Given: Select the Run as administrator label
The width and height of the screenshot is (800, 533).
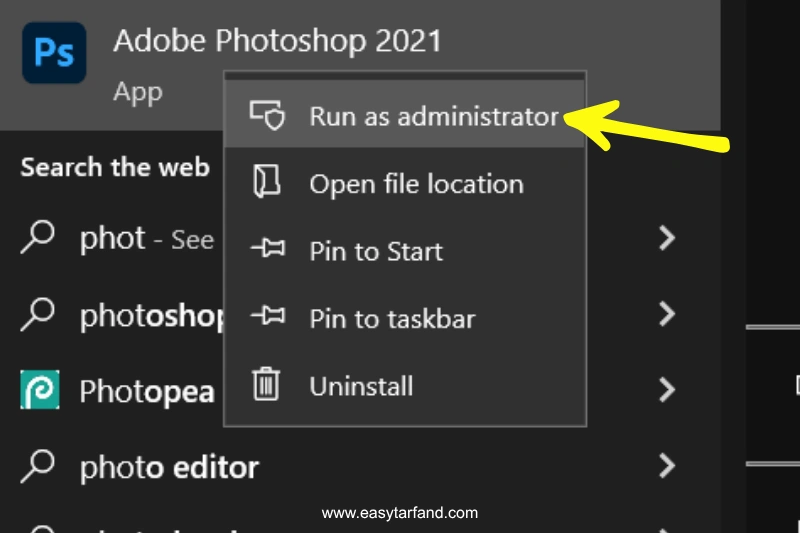Looking at the screenshot, I should tap(434, 116).
